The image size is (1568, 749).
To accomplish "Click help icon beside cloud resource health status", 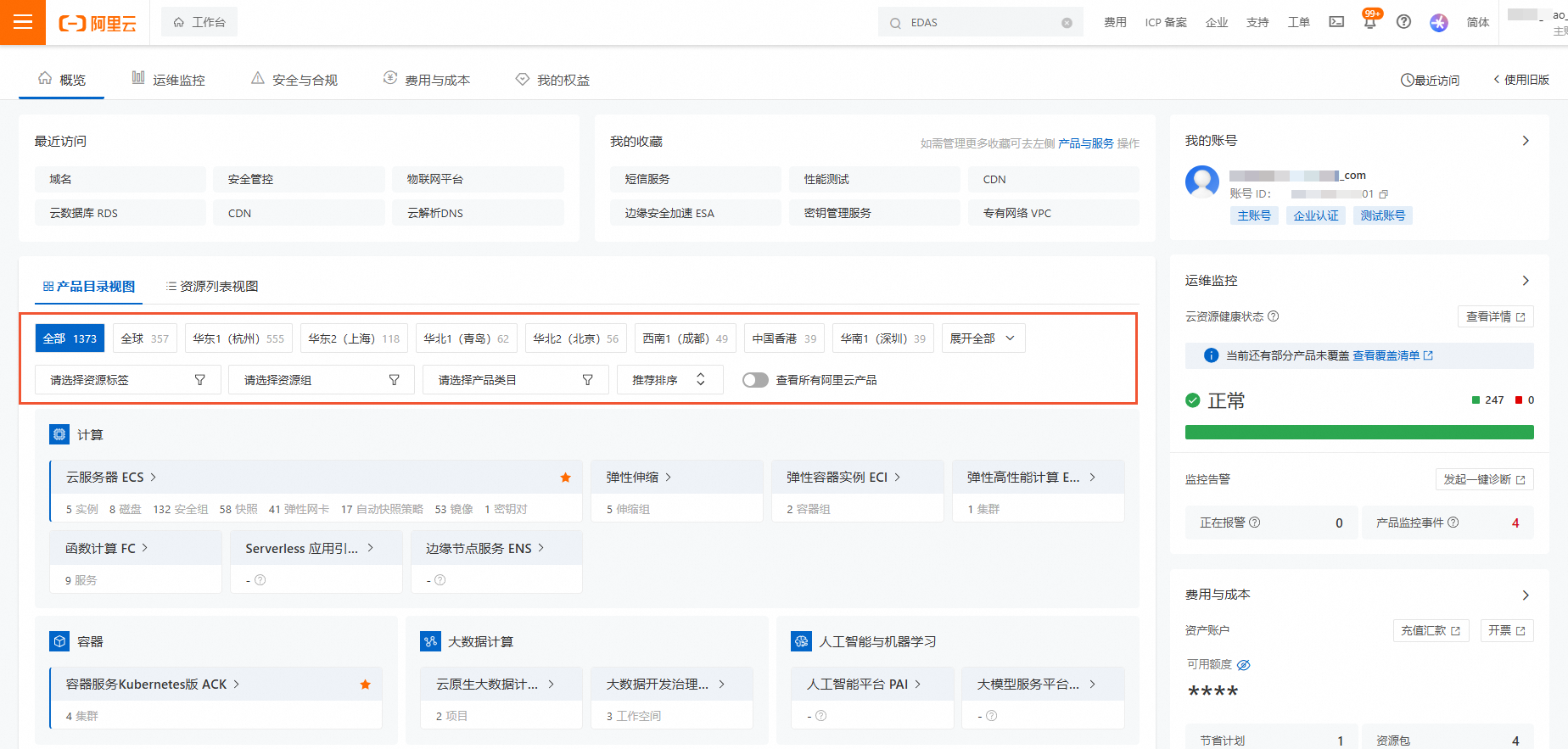I will (x=1274, y=316).
